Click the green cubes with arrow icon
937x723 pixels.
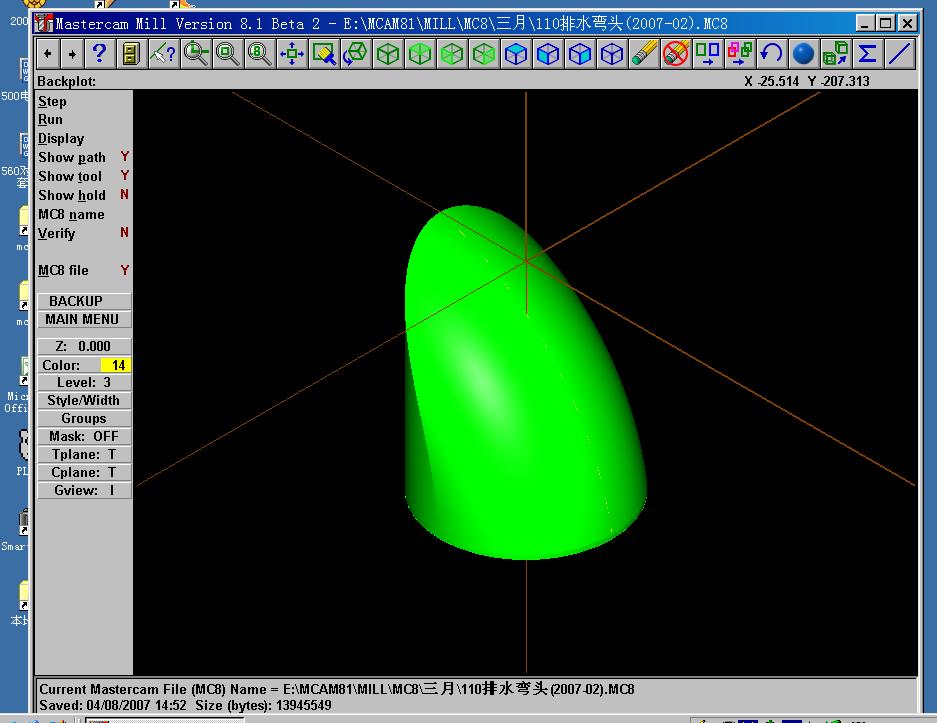click(835, 54)
